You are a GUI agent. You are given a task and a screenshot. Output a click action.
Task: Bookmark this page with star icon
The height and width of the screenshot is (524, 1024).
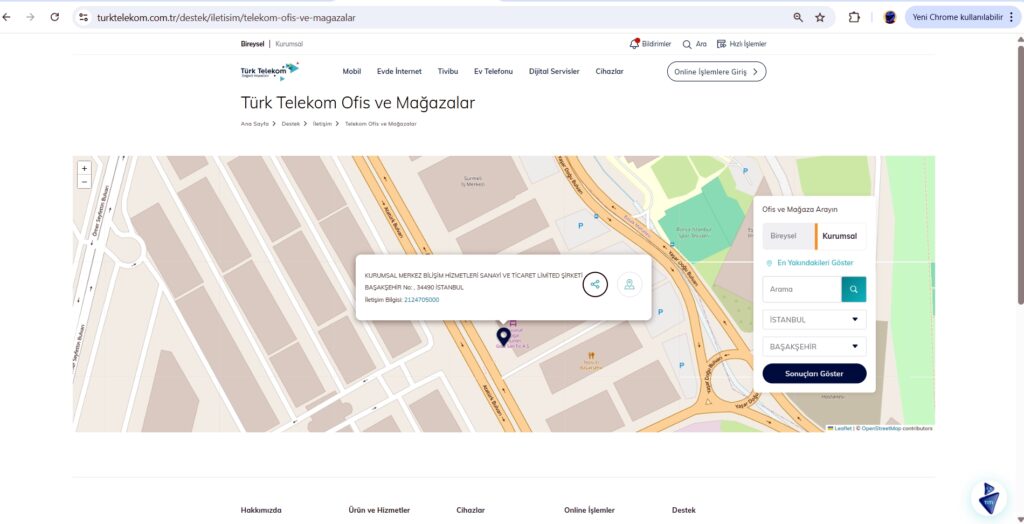(x=820, y=17)
